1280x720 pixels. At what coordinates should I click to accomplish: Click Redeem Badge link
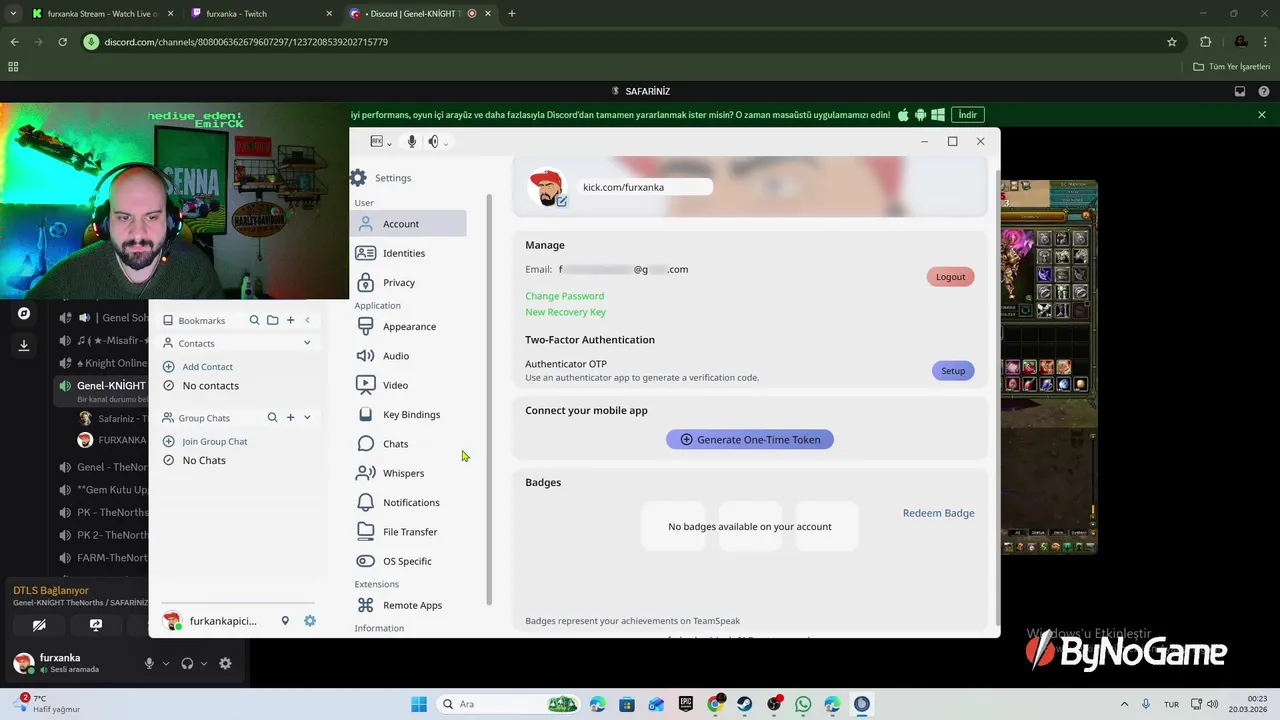click(938, 513)
